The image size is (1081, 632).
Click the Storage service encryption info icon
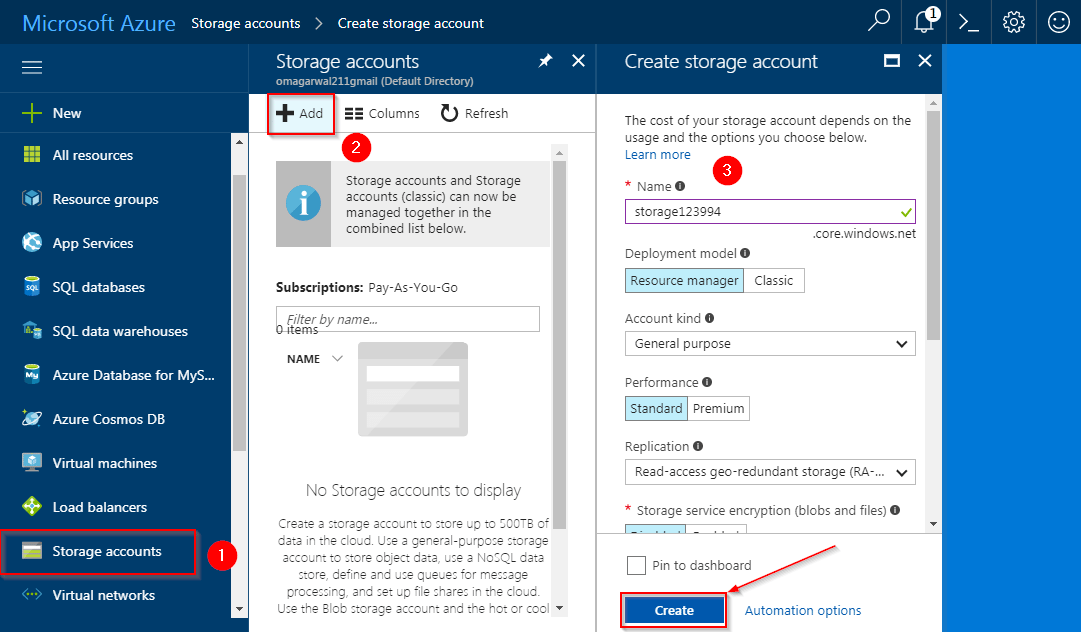(x=895, y=510)
